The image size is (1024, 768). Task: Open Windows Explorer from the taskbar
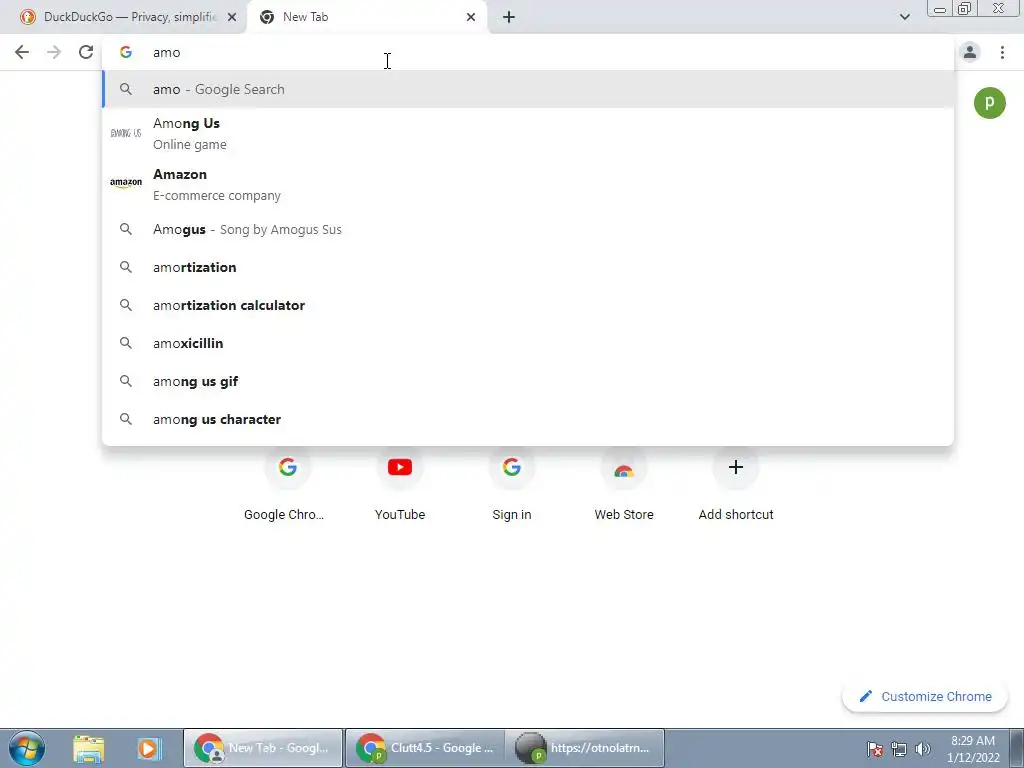coord(88,748)
